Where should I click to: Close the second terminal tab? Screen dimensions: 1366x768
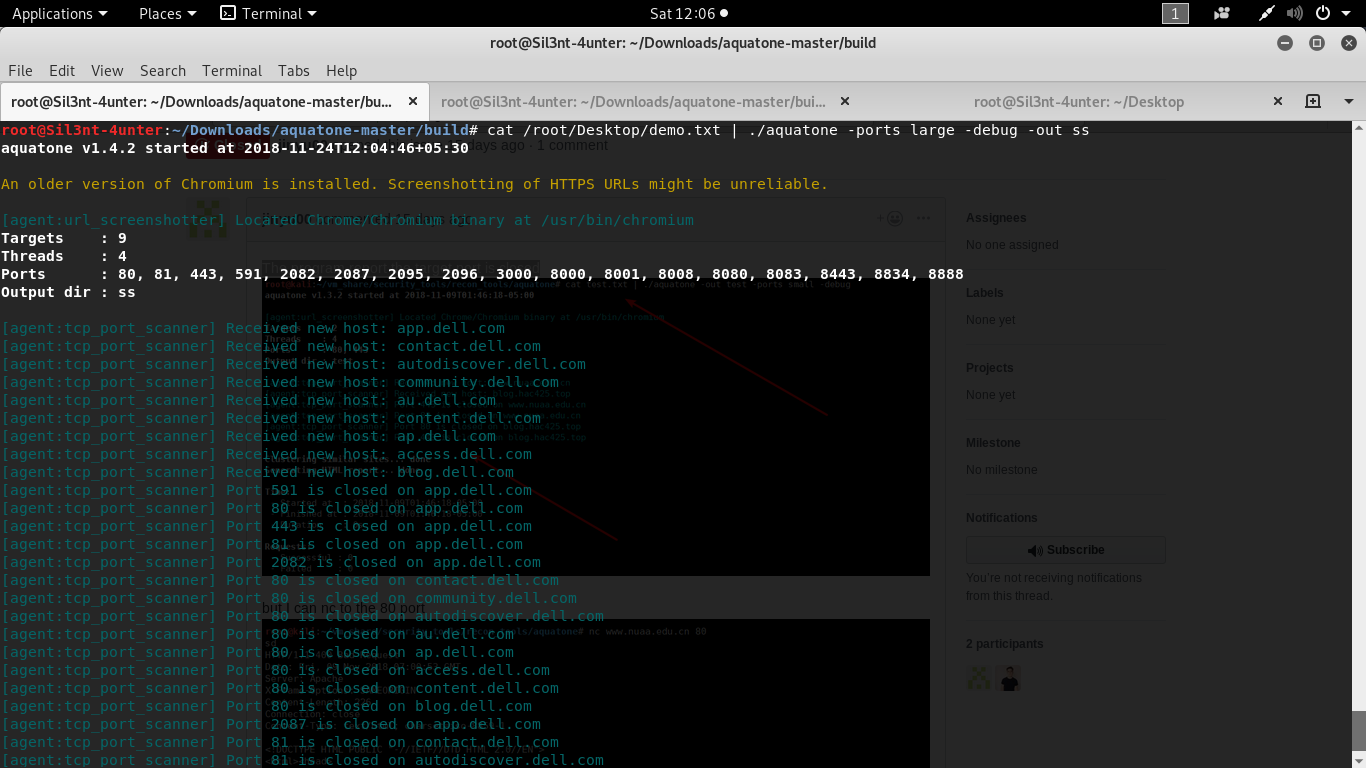point(845,101)
